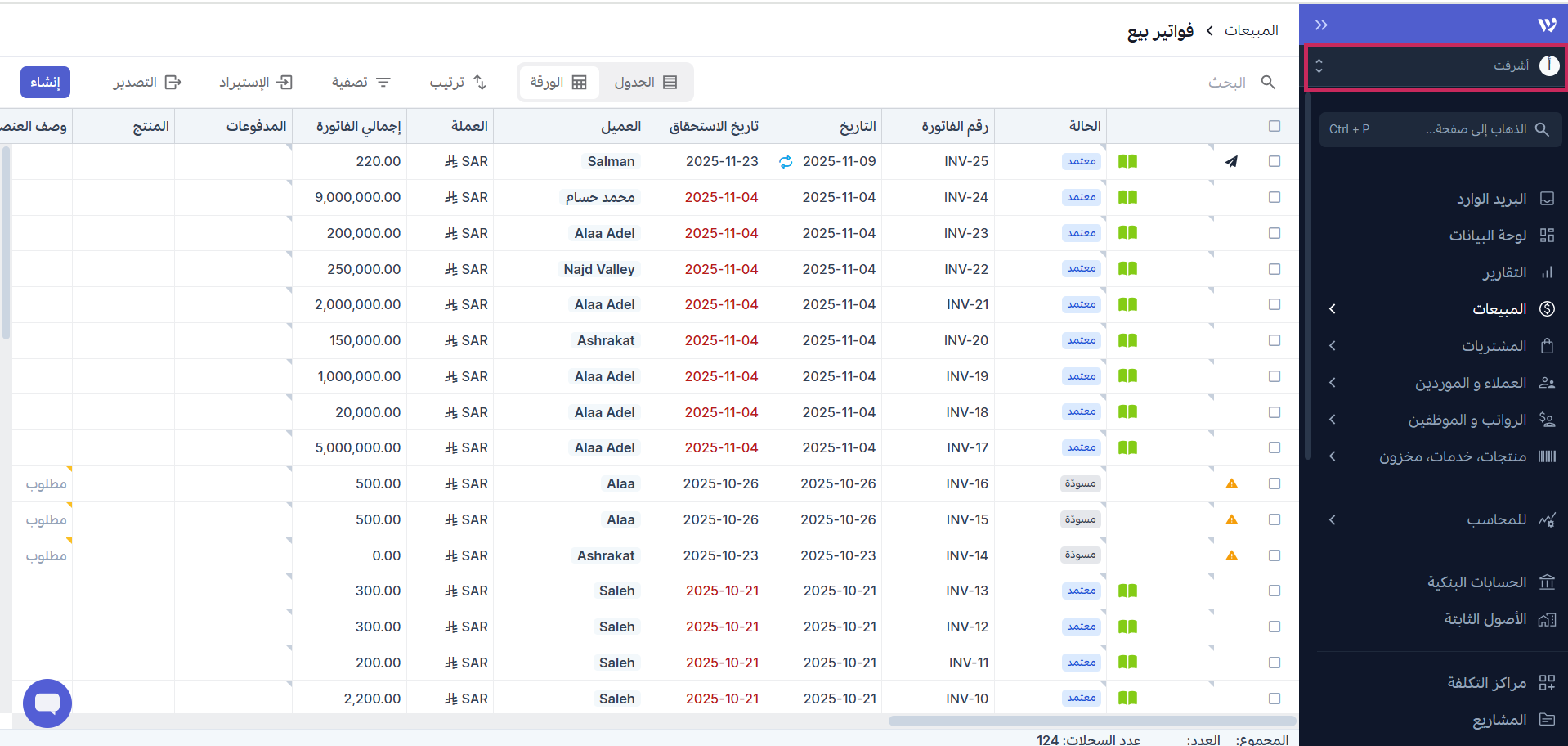Click the blue Create button
This screenshot has width=1568, height=746.
pos(45,83)
